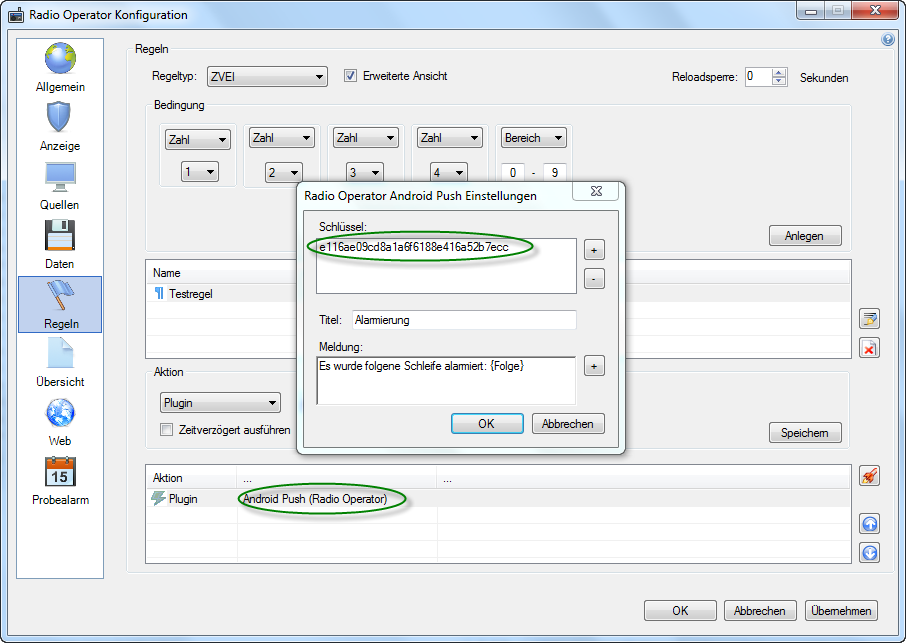Click the Plugin lightning icon in action row
Screen dimensions: 906x643
pyautogui.click(x=158, y=498)
